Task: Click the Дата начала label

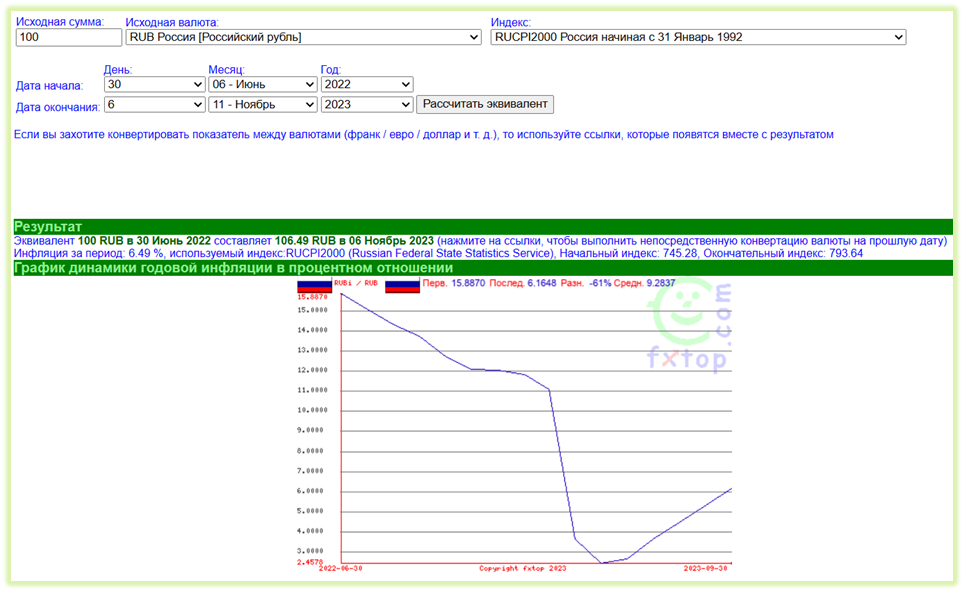Action: coord(49,86)
